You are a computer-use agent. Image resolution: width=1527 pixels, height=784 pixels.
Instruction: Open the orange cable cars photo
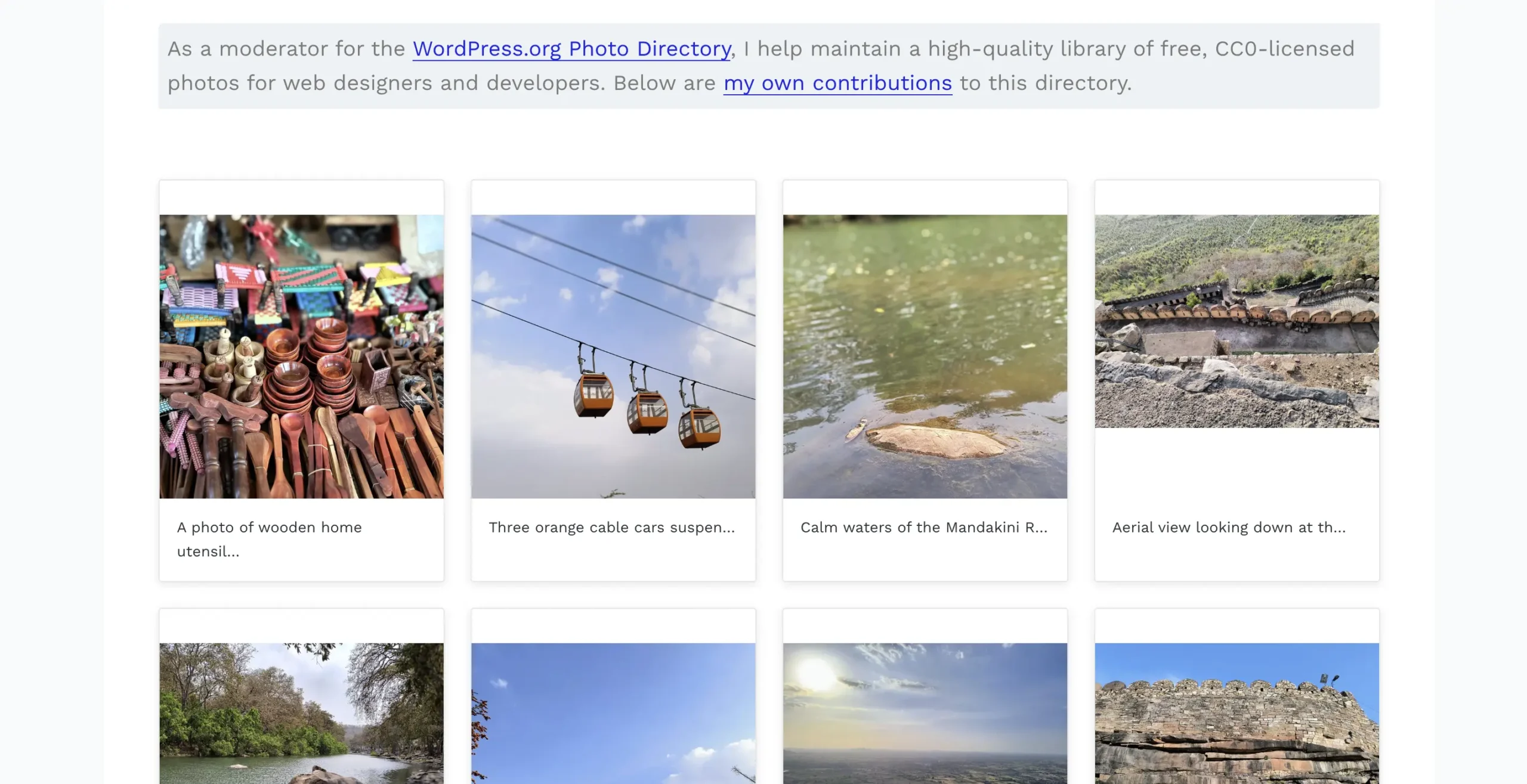pyautogui.click(x=613, y=357)
